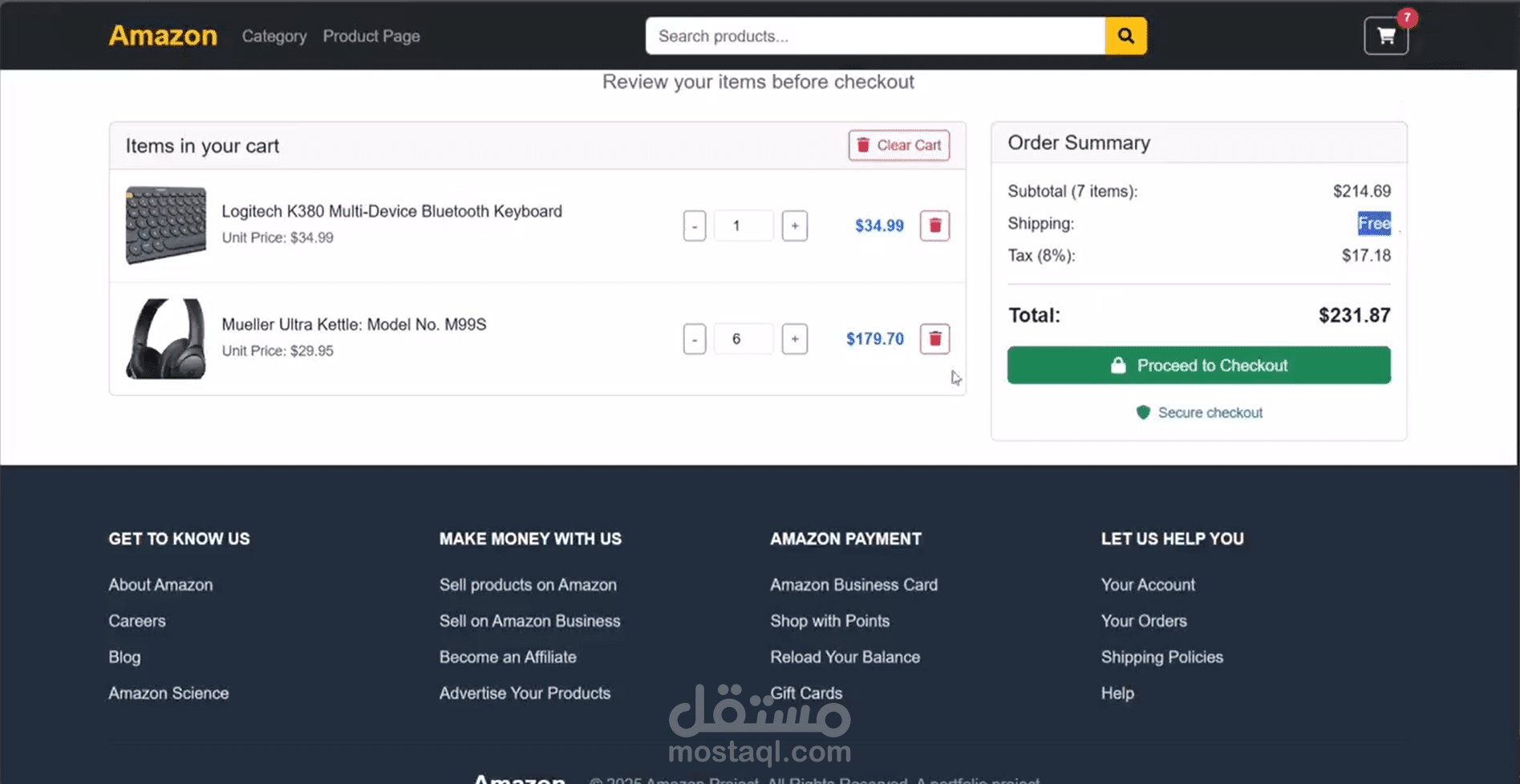This screenshot has width=1520, height=784.
Task: Open Sell on Amazon Business link
Action: [x=529, y=620]
